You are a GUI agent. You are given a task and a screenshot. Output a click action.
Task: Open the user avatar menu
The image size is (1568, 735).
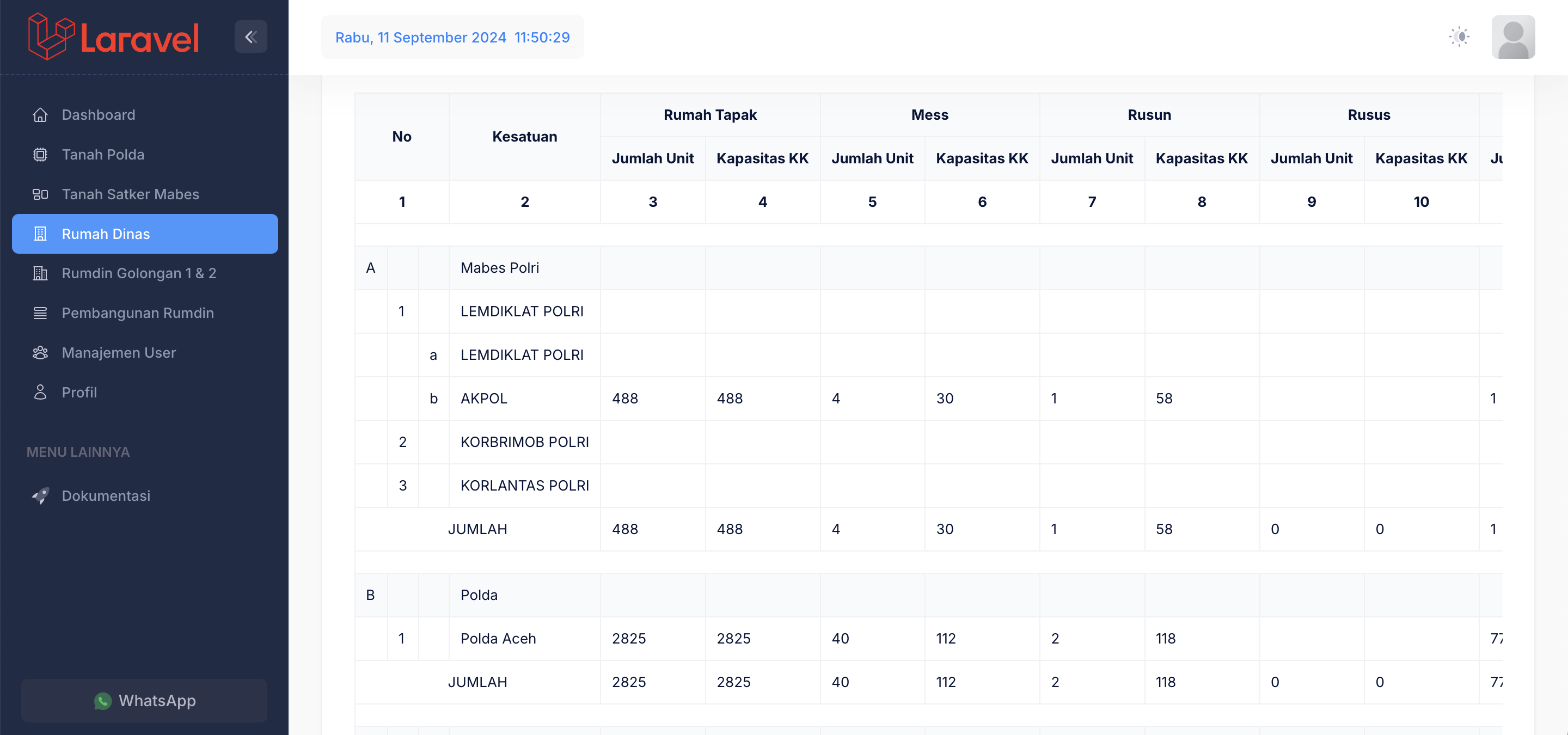[1512, 37]
